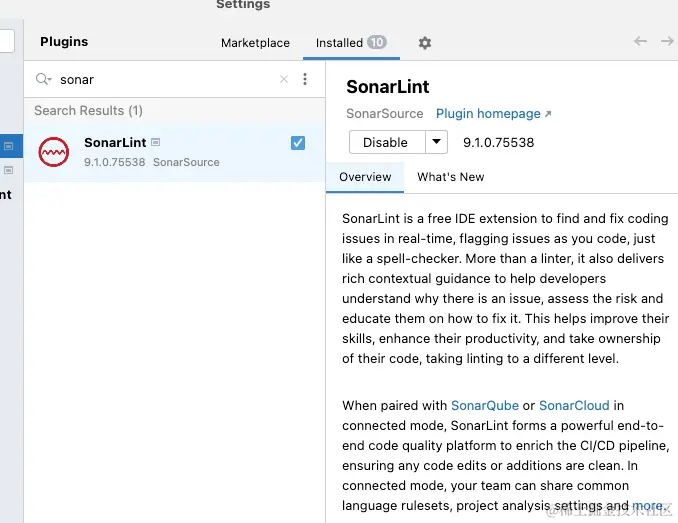This screenshot has height=523, width=678.
Task: Click the magnifier search history icon
Action: click(43, 79)
